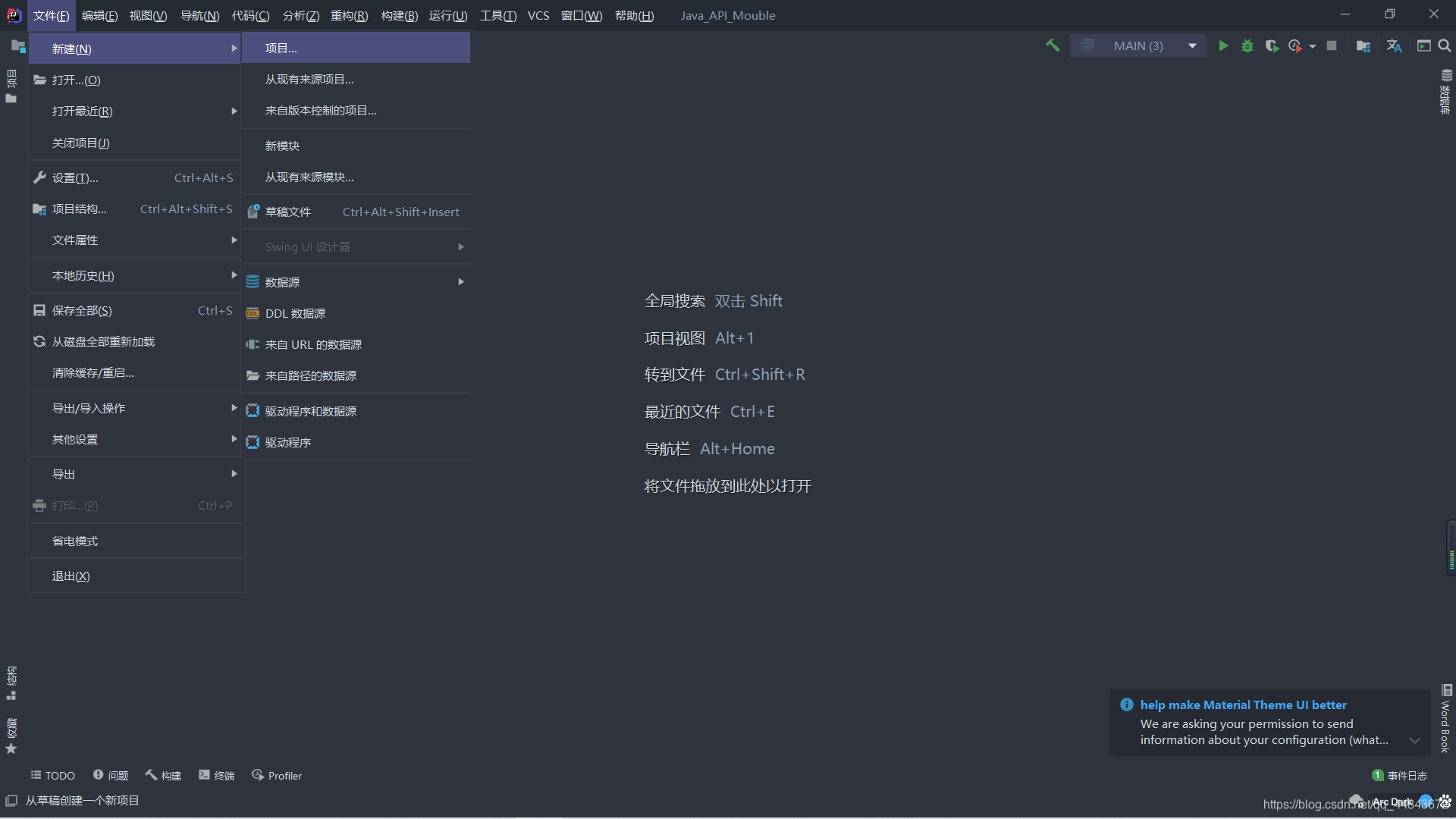The width and height of the screenshot is (1456, 819).
Task: Expand run-with-profiler options arrow
Action: click(x=1313, y=46)
